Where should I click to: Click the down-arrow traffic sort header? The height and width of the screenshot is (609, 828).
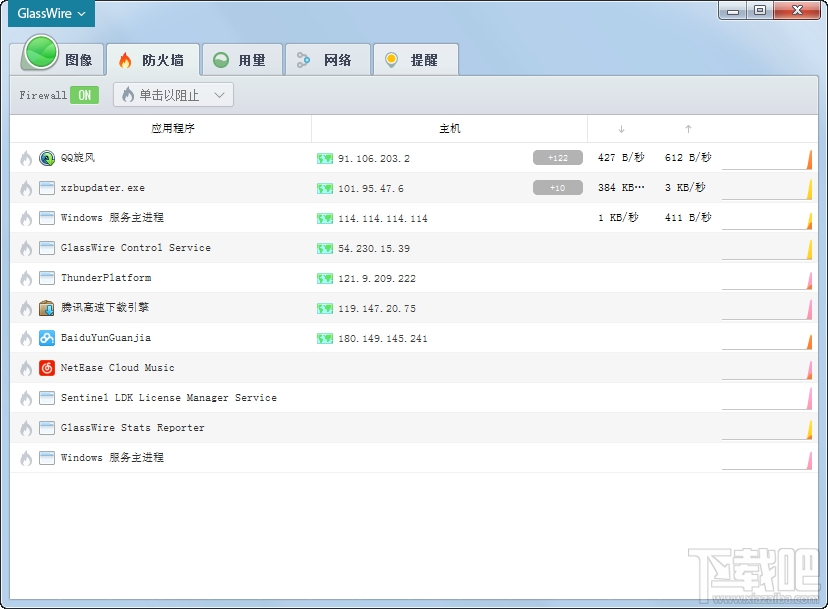(x=621, y=128)
